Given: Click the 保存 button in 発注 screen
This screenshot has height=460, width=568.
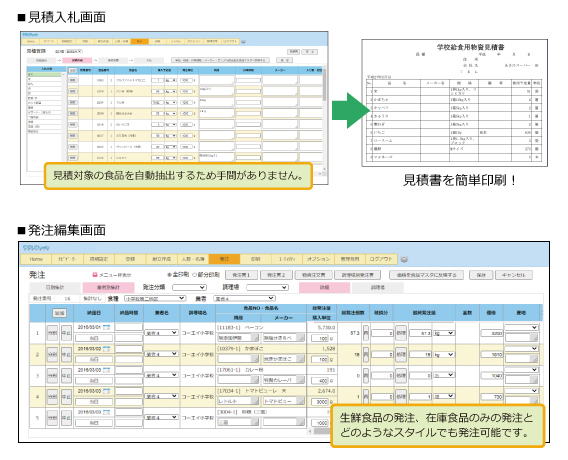Looking at the screenshot, I should [481, 275].
